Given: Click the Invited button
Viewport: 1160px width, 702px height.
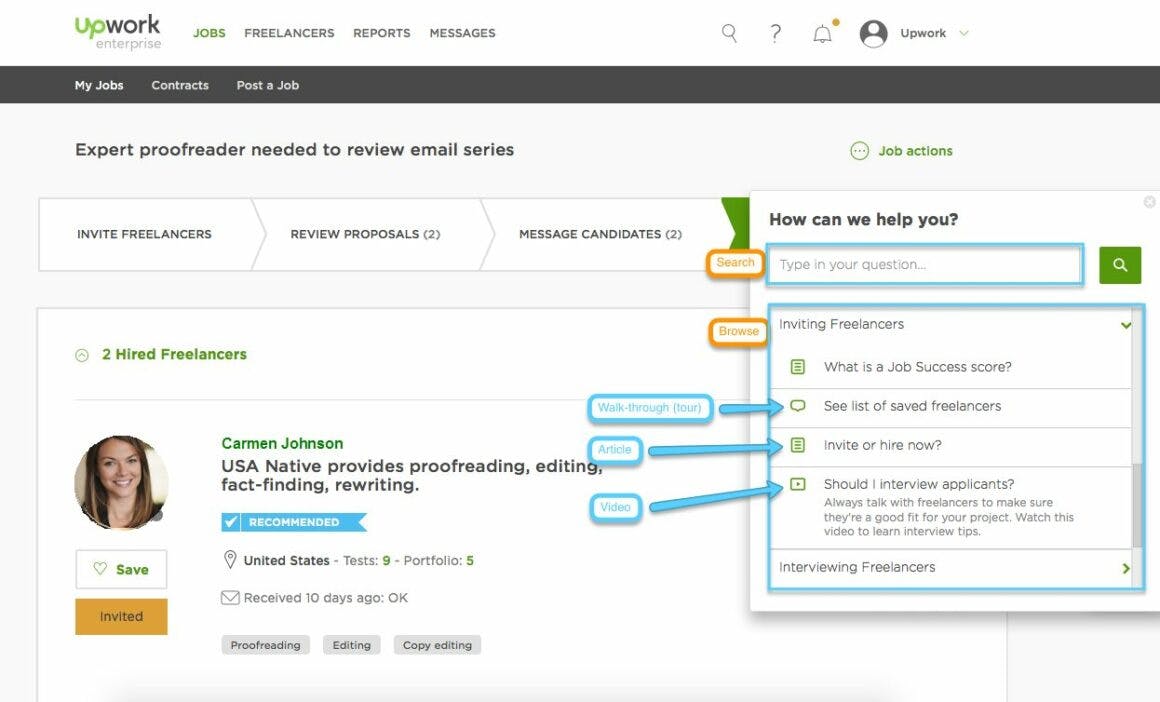Looking at the screenshot, I should tap(121, 616).
